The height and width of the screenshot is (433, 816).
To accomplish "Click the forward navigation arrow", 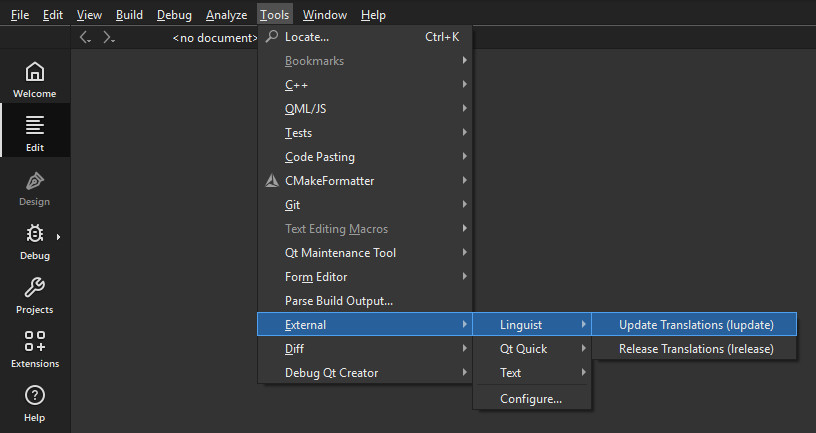I will pyautogui.click(x=109, y=38).
